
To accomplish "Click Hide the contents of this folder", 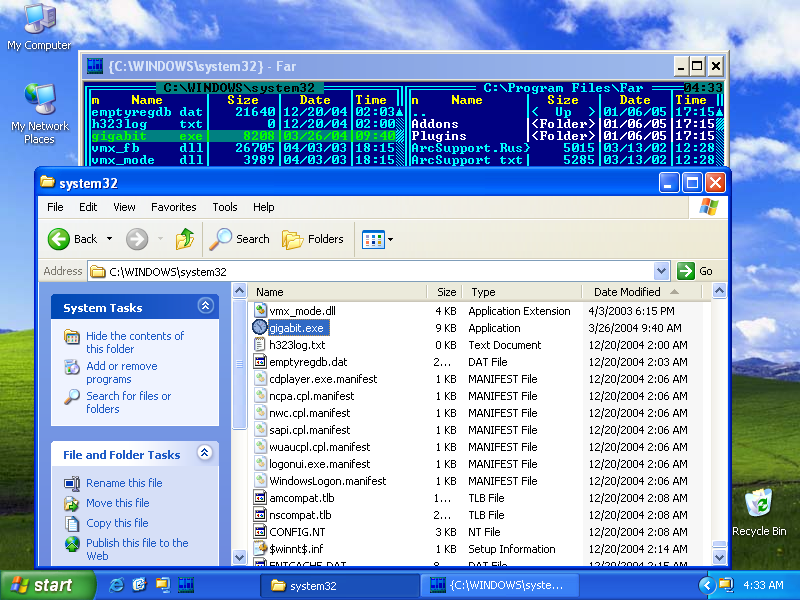I will (135, 342).
